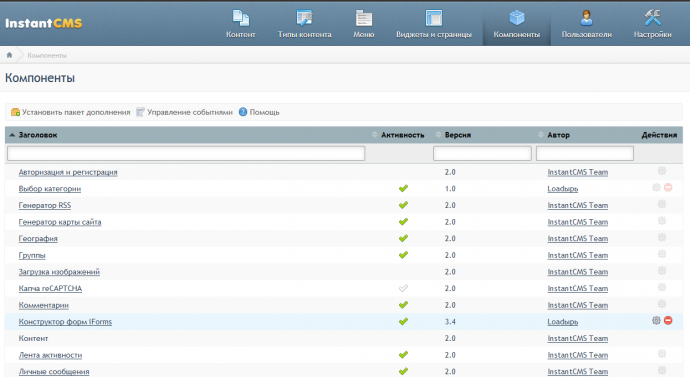Screen dimensions: 690x377
Task: Click the Компоненты breadcrumb
Action: tap(47, 55)
